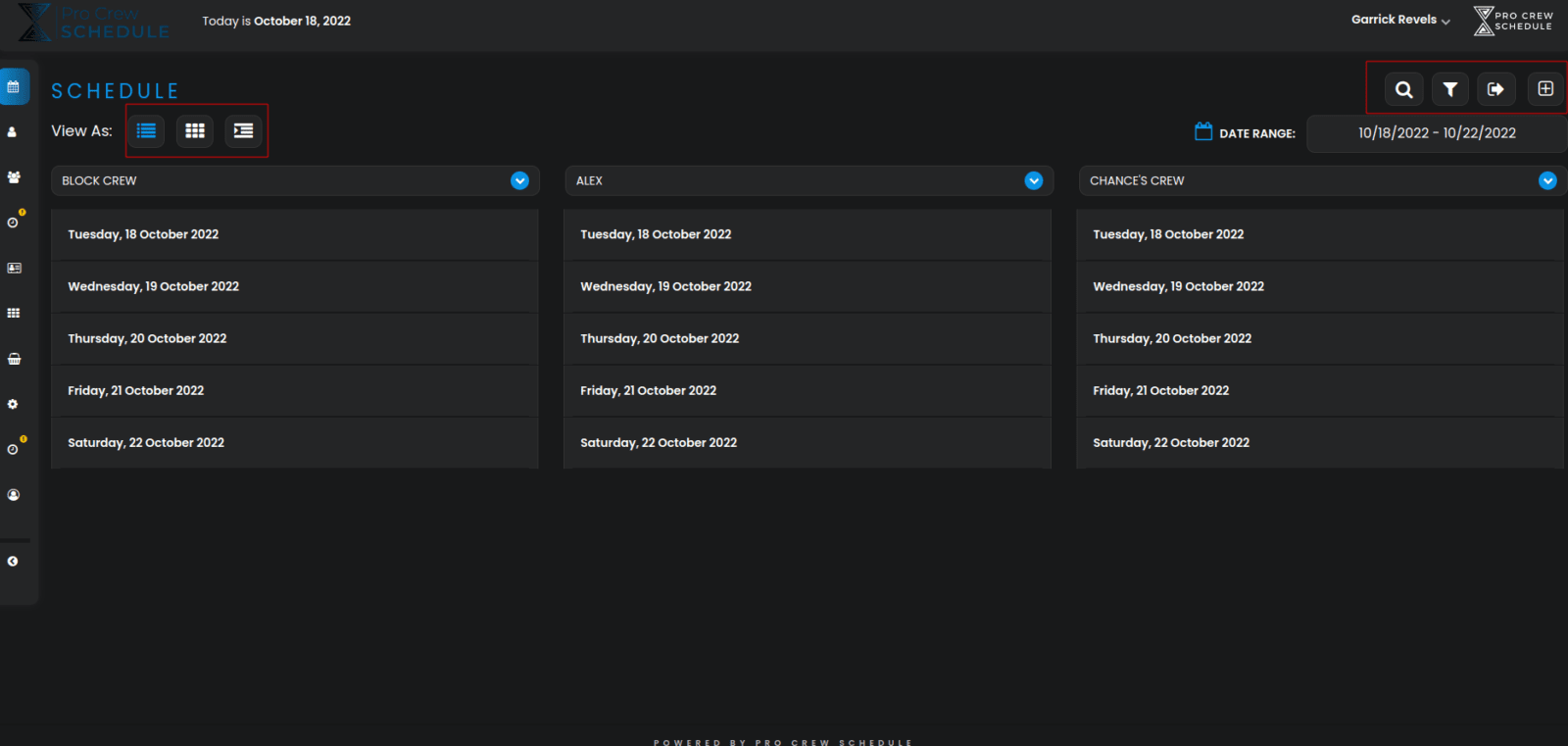Add a new item with the plus icon

[x=1545, y=89]
